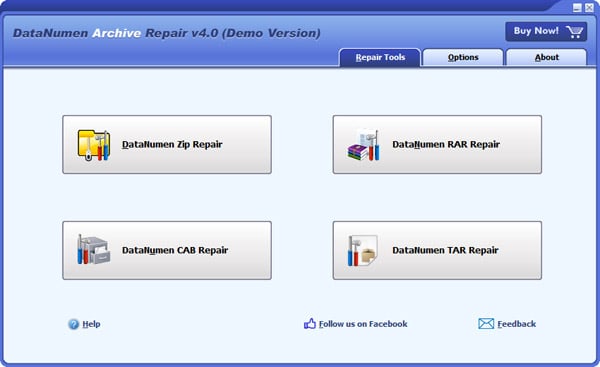Click the TAR Repair package document icon
The height and width of the screenshot is (367, 600).
click(362, 250)
